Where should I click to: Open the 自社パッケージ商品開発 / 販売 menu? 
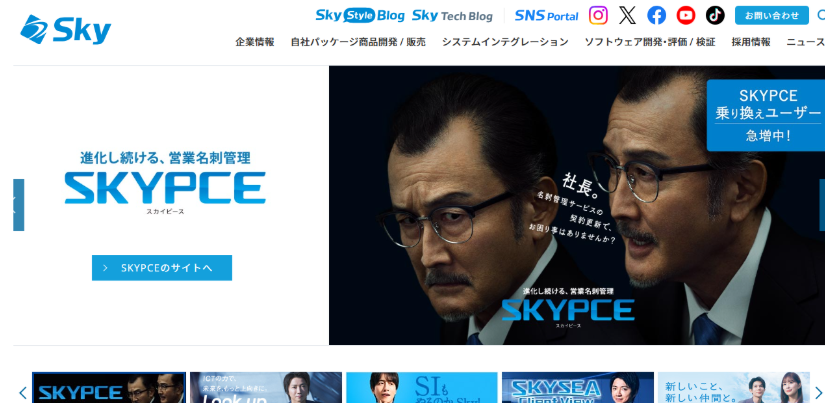pyautogui.click(x=358, y=42)
